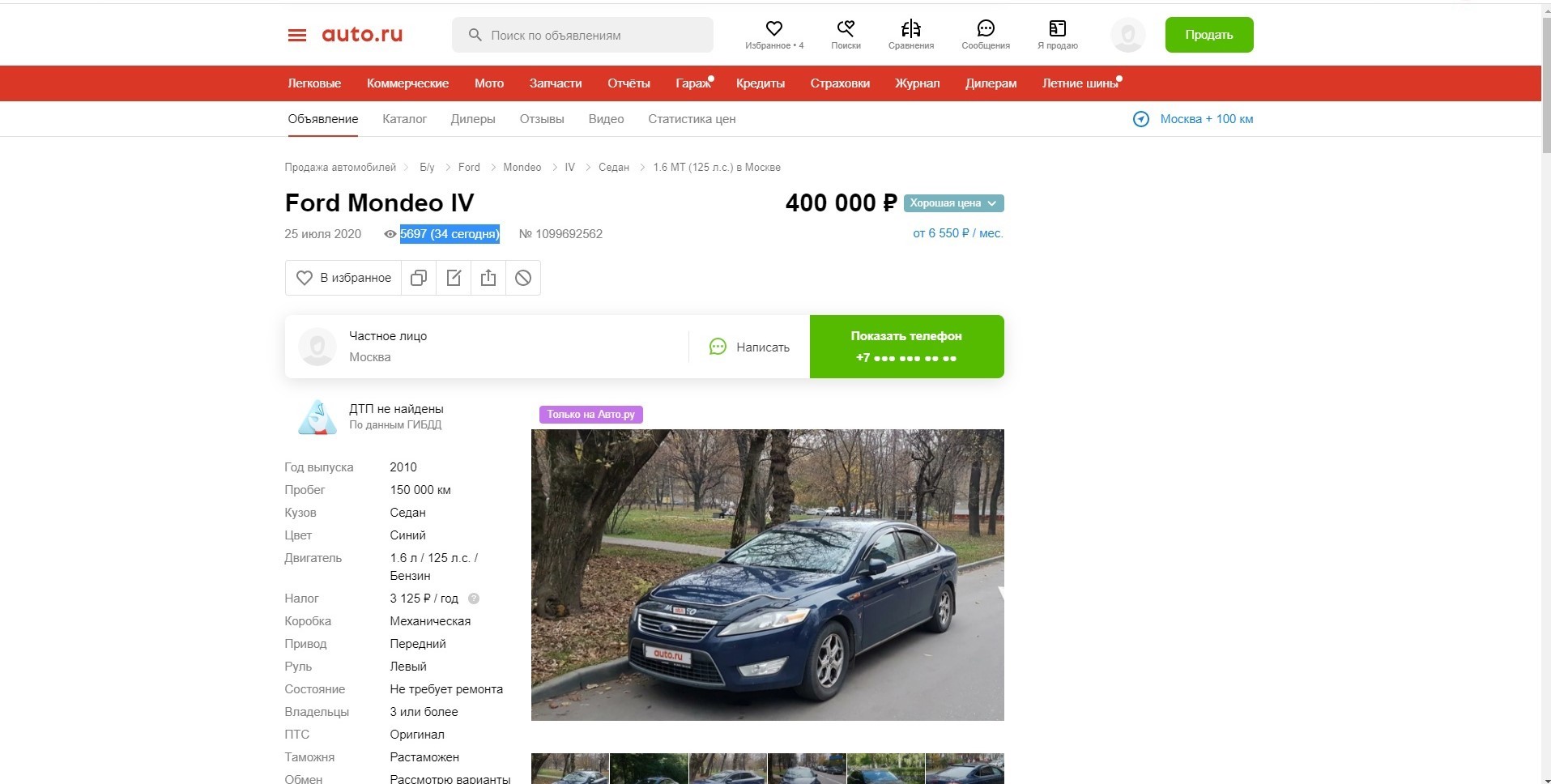Click Показать телефон button
The width and height of the screenshot is (1551, 784).
pyautogui.click(x=907, y=347)
